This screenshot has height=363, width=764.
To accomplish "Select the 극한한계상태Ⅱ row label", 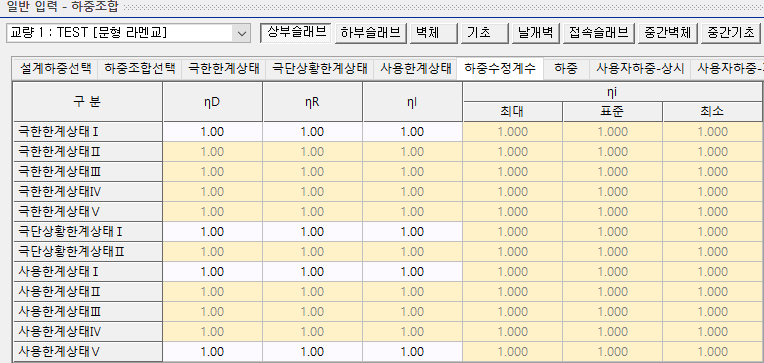I will pos(88,152).
